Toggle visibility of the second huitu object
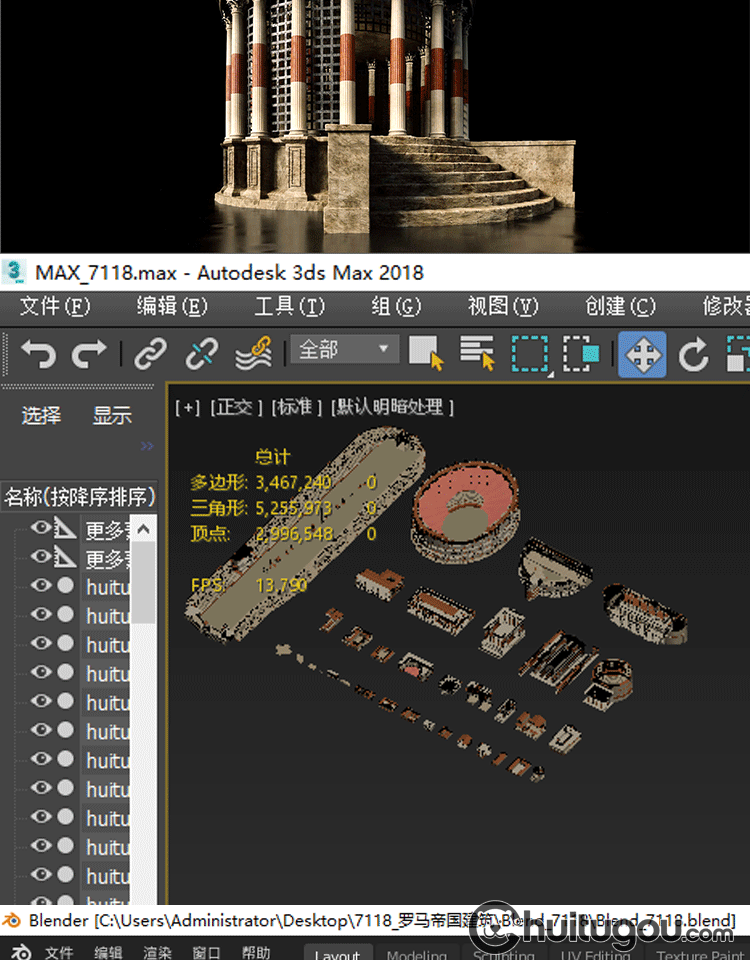The width and height of the screenshot is (750, 960). tap(40, 615)
